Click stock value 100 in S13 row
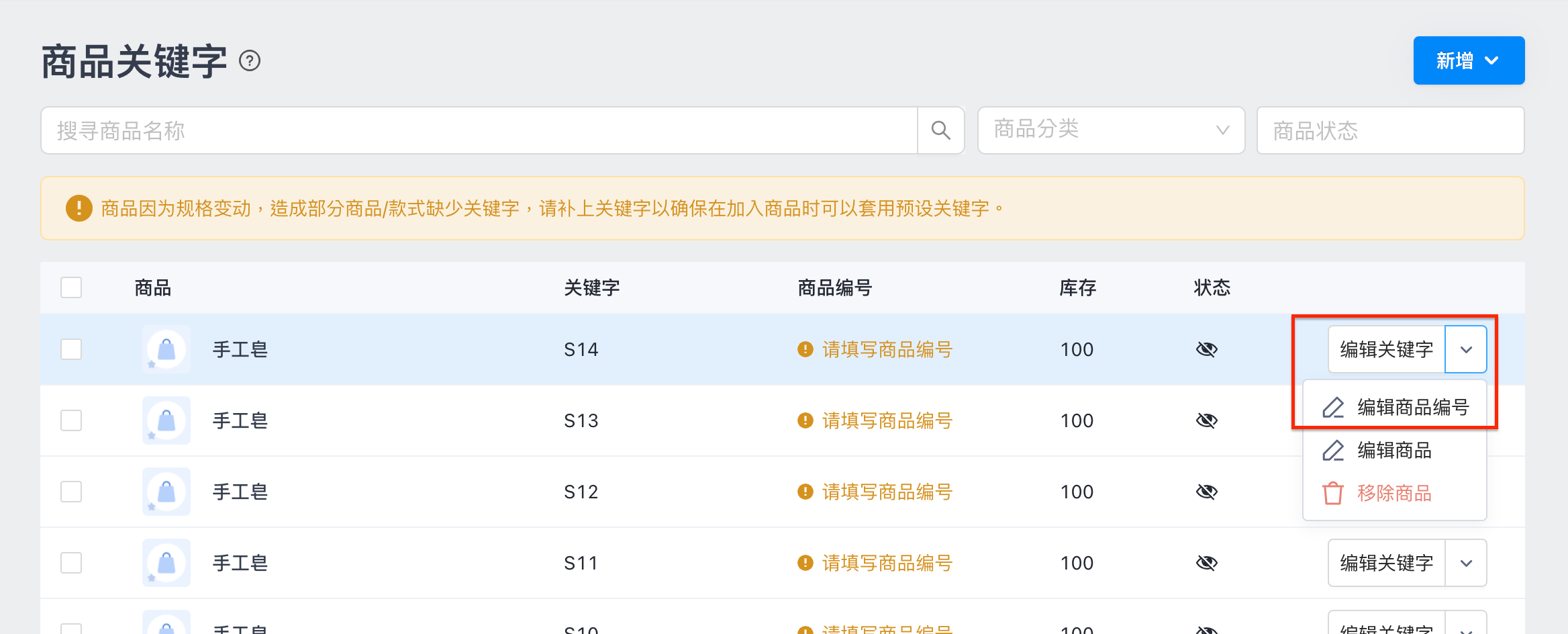1568x634 pixels. 1077,420
